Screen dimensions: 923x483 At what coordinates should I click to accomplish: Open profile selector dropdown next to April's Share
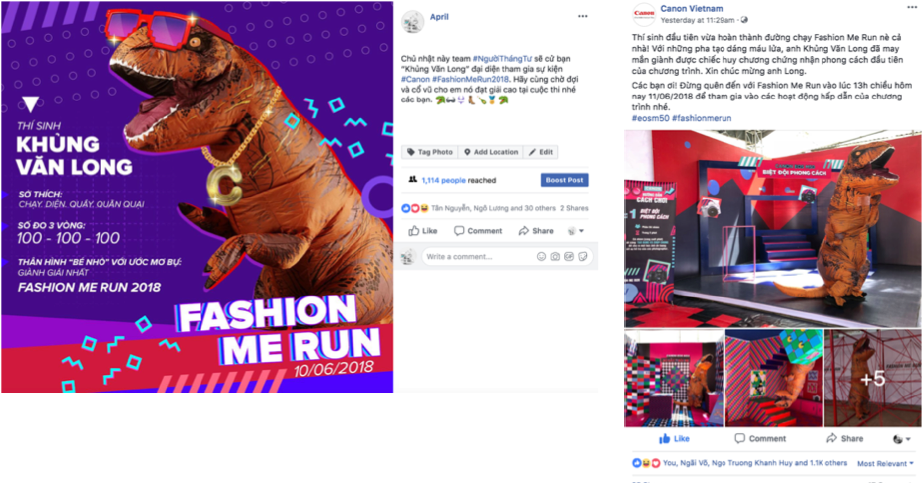(x=575, y=231)
